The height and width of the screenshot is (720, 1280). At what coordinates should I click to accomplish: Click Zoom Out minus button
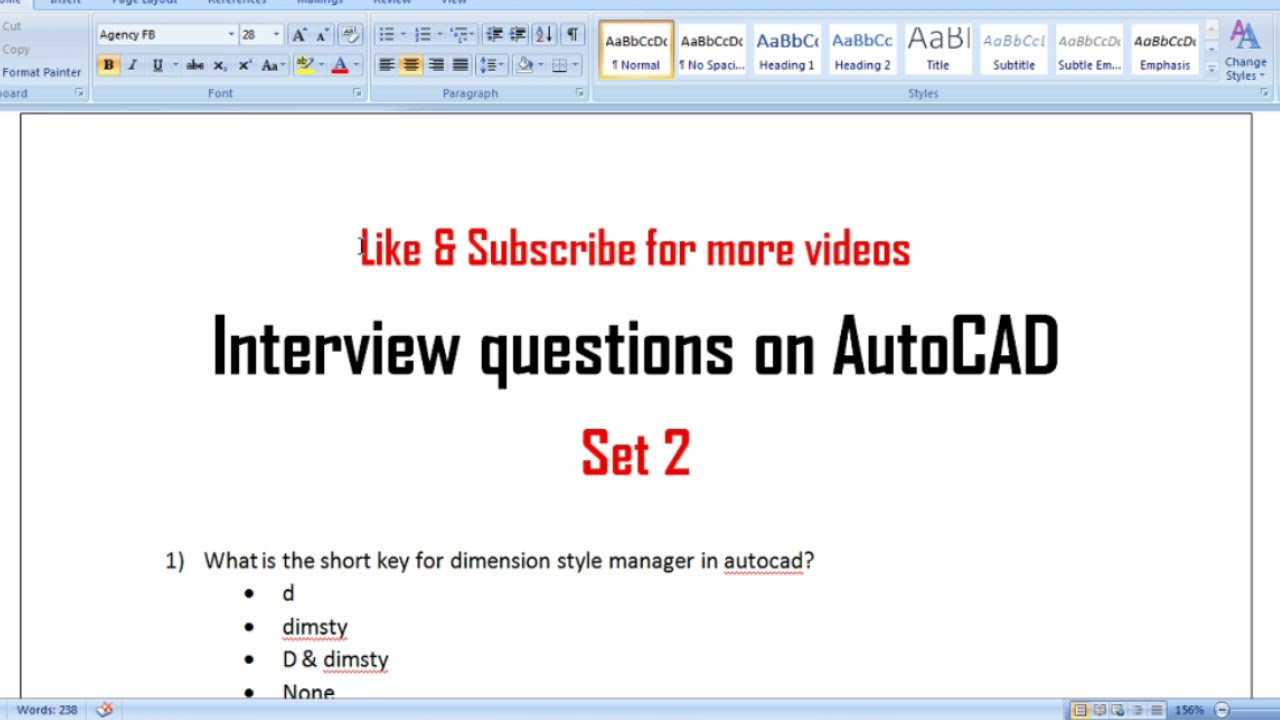click(1222, 710)
